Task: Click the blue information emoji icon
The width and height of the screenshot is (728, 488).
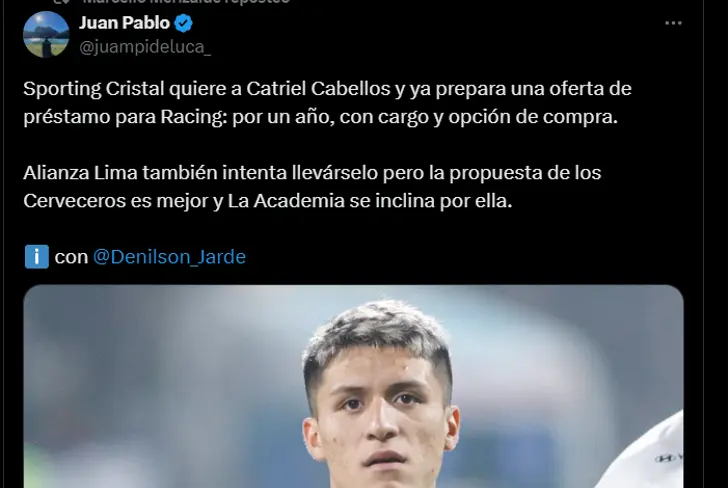Action: click(37, 257)
